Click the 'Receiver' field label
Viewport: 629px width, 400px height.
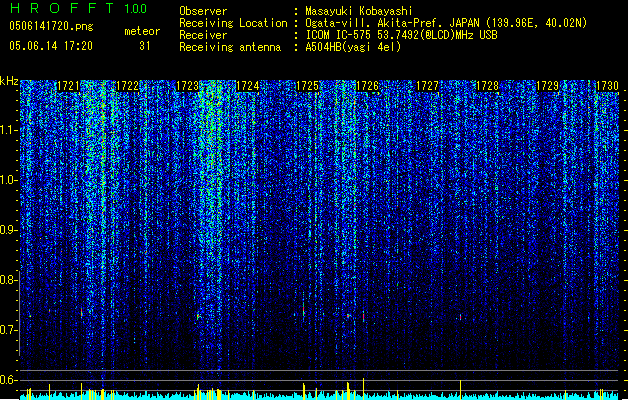(x=203, y=35)
